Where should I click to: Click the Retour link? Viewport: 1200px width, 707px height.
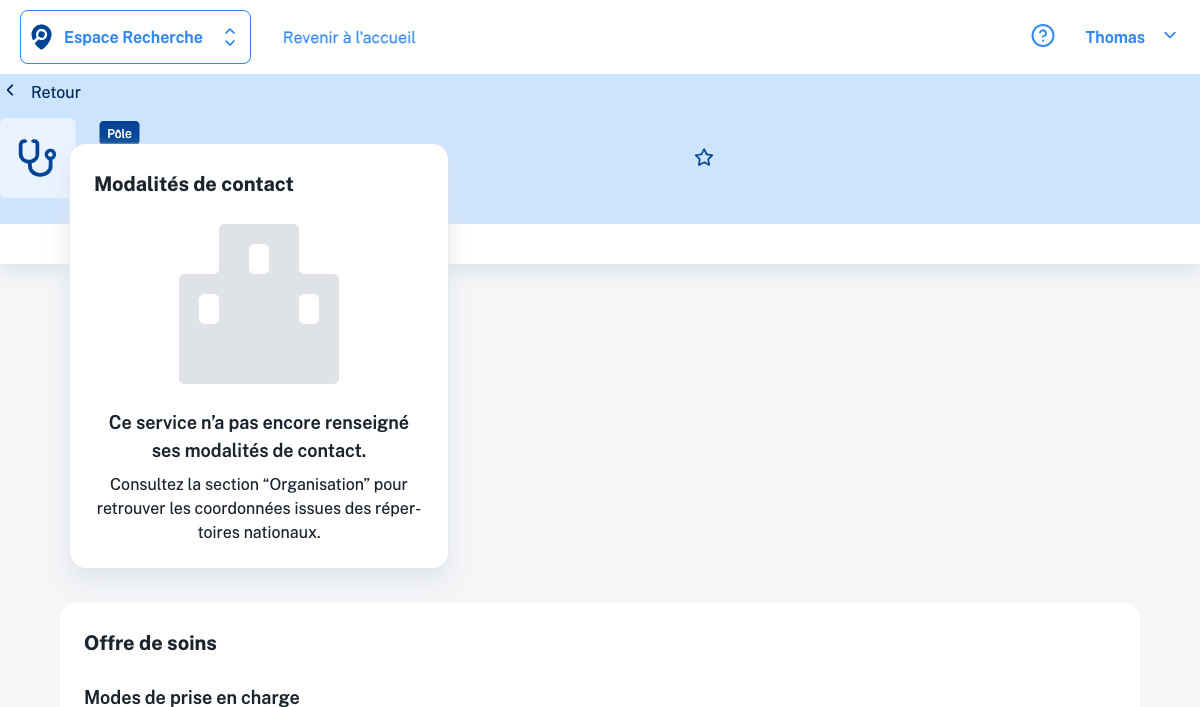tap(56, 92)
